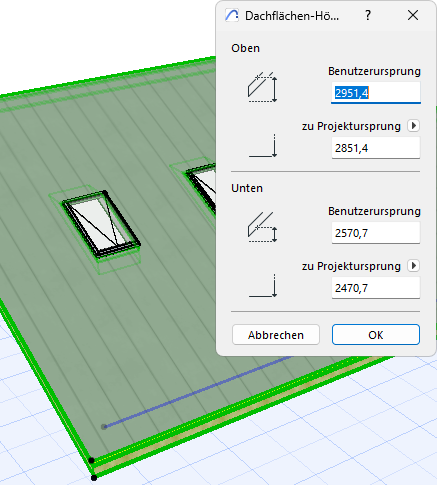Click the Unten Benutzerursprung field 2570,7
The height and width of the screenshot is (485, 437).
pos(376,233)
